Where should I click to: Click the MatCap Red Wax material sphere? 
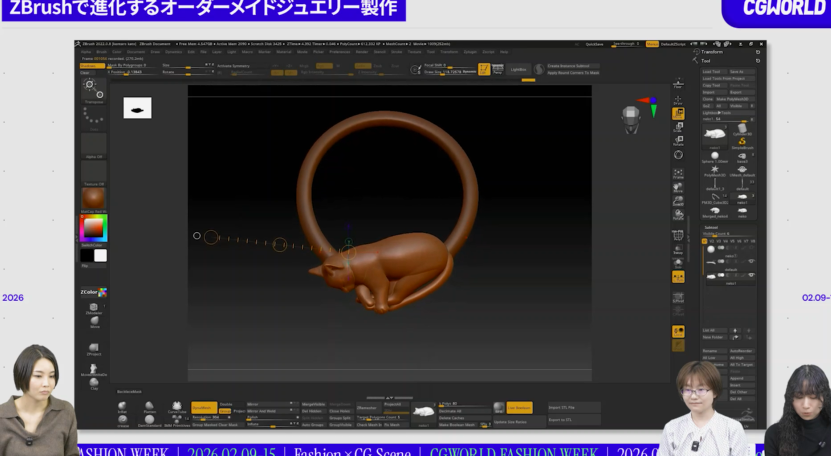93,198
